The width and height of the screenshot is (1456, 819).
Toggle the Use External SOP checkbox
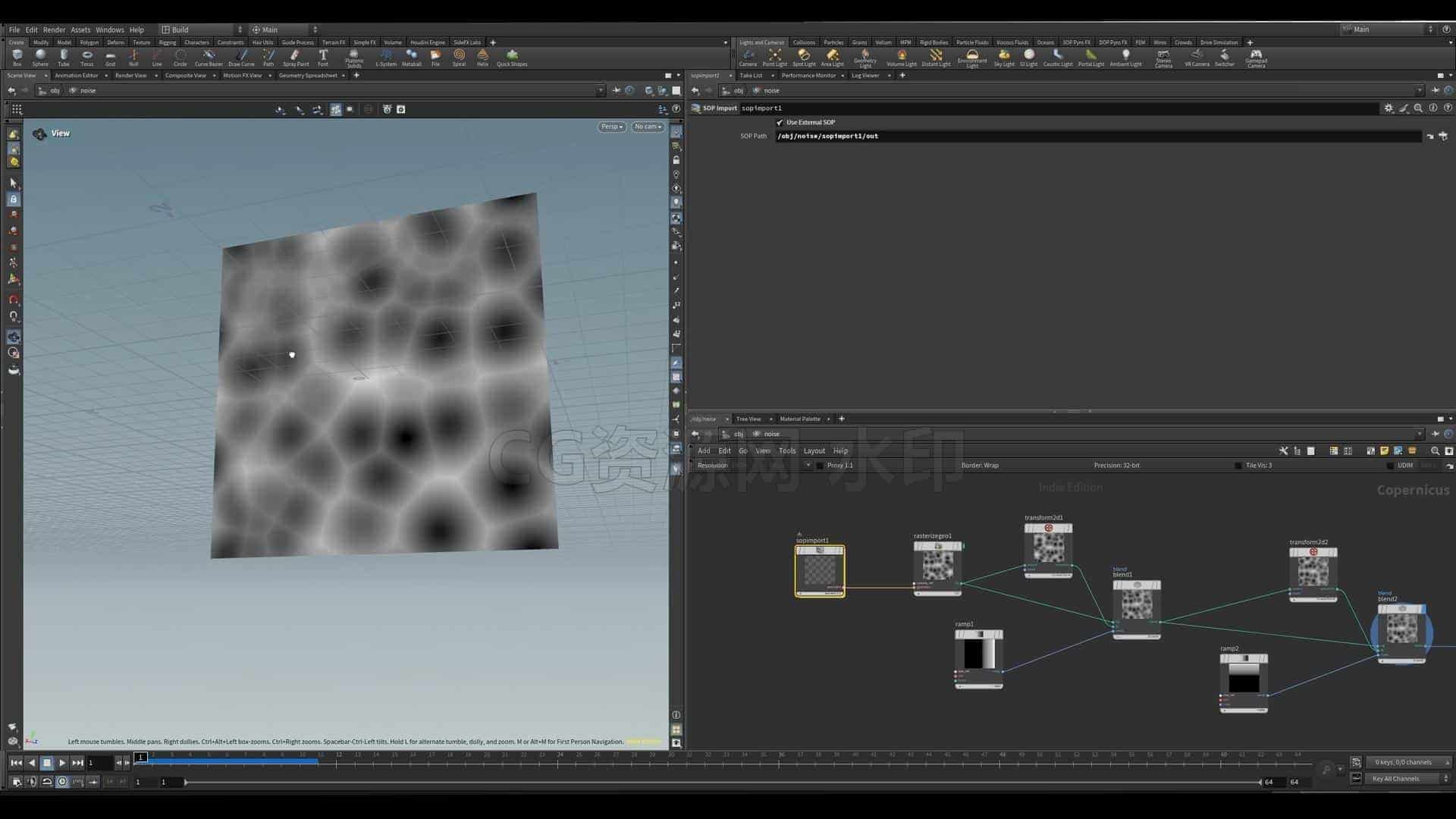click(x=780, y=122)
